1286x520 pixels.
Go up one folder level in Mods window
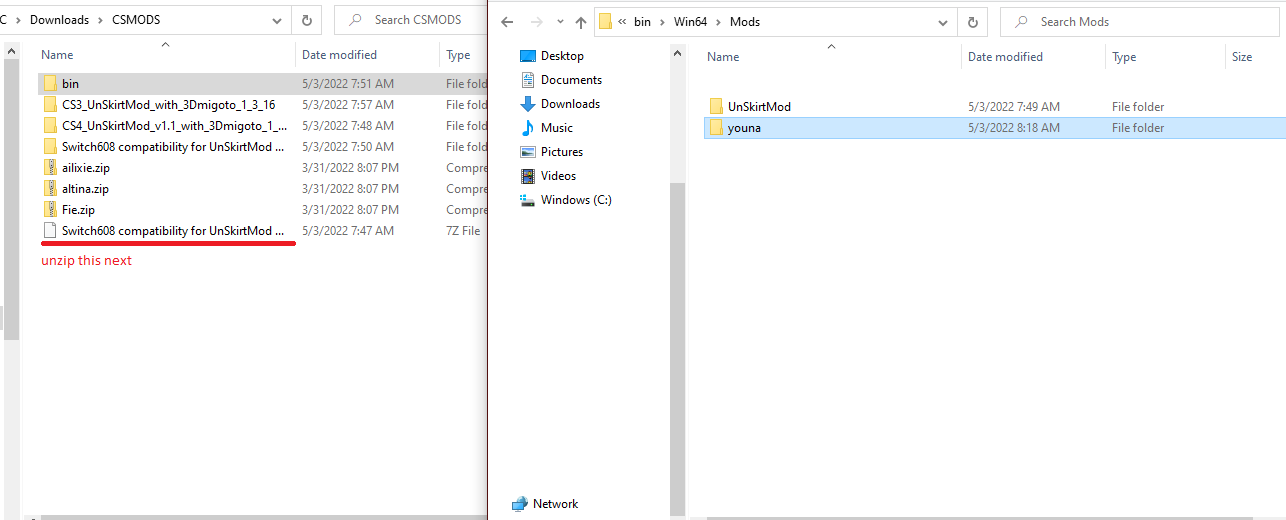(x=581, y=22)
